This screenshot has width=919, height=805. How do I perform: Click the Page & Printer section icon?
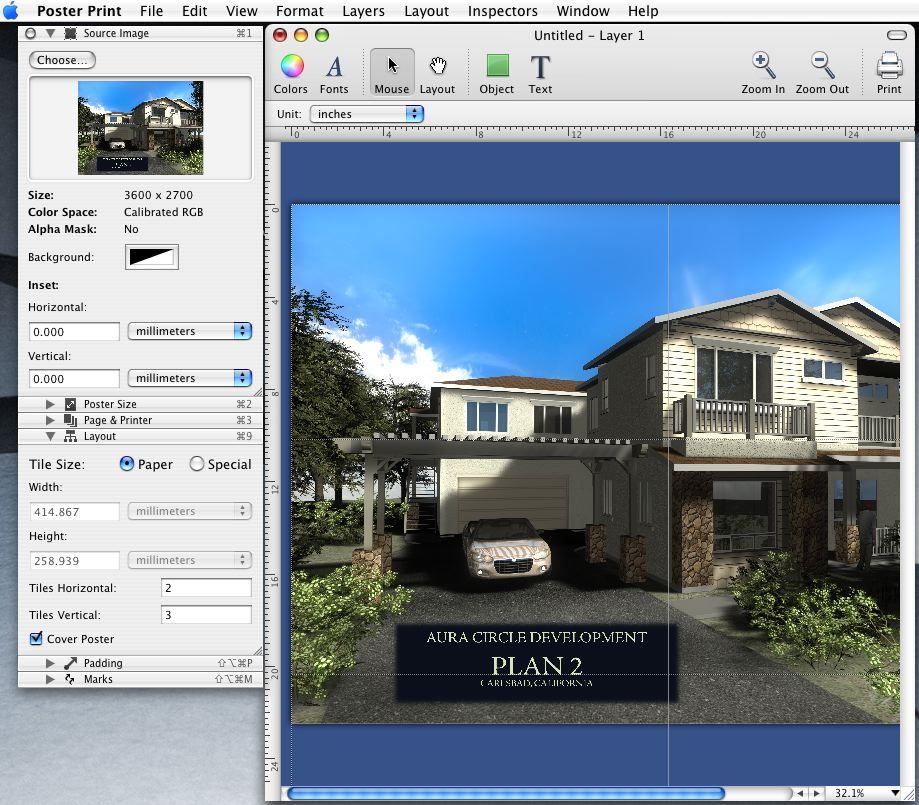[70, 420]
